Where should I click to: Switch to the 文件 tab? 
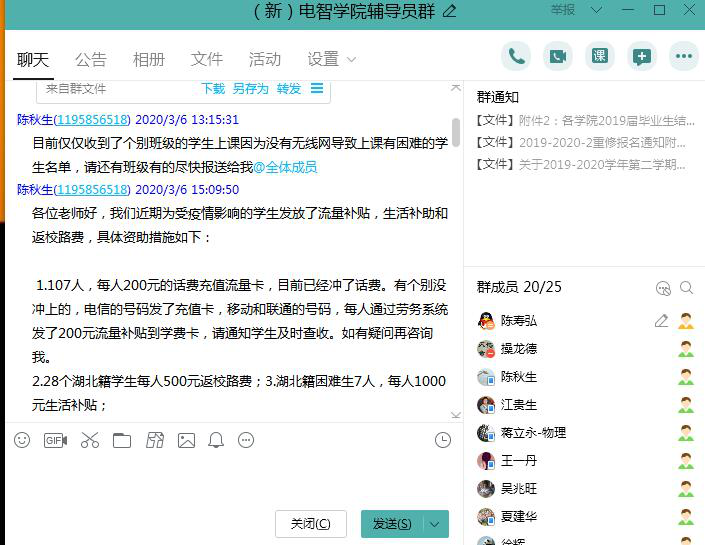pyautogui.click(x=207, y=59)
